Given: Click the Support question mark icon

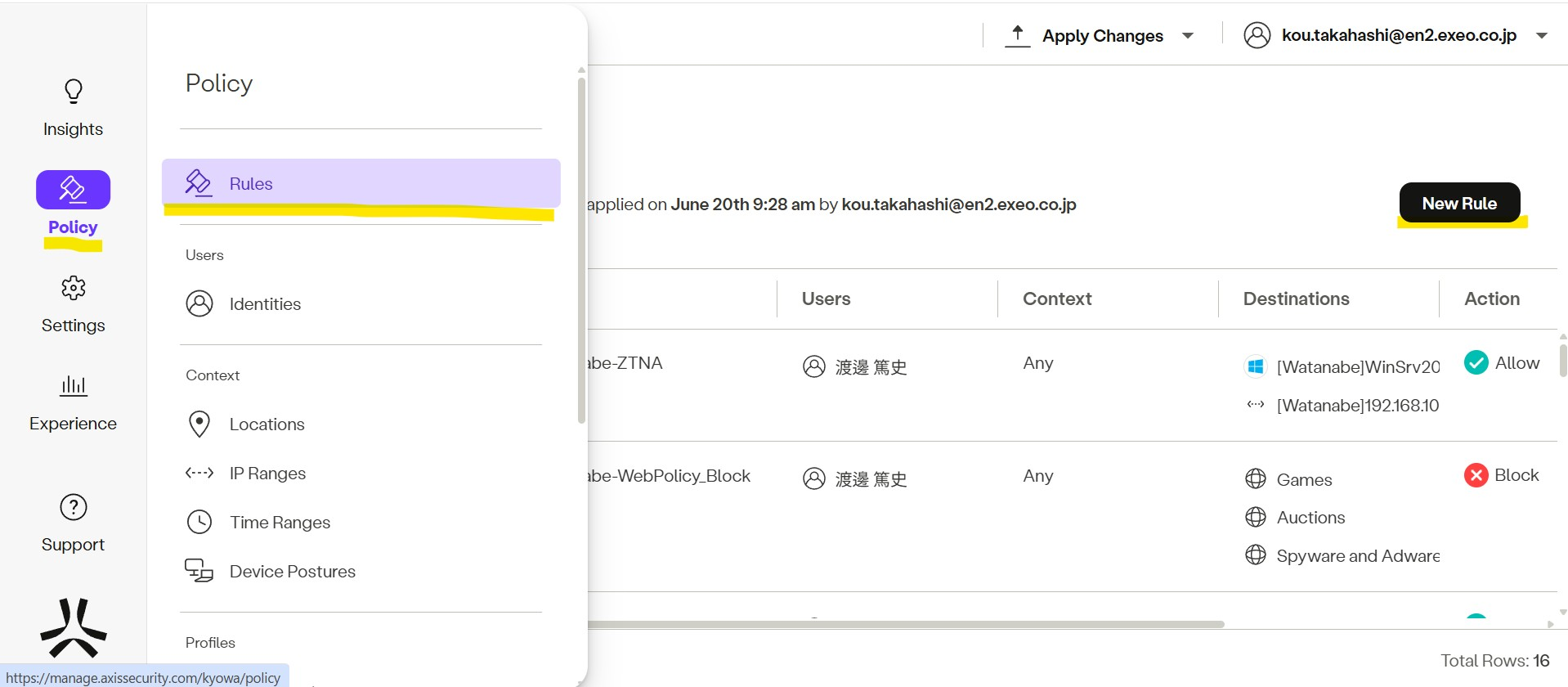Looking at the screenshot, I should pyautogui.click(x=73, y=507).
